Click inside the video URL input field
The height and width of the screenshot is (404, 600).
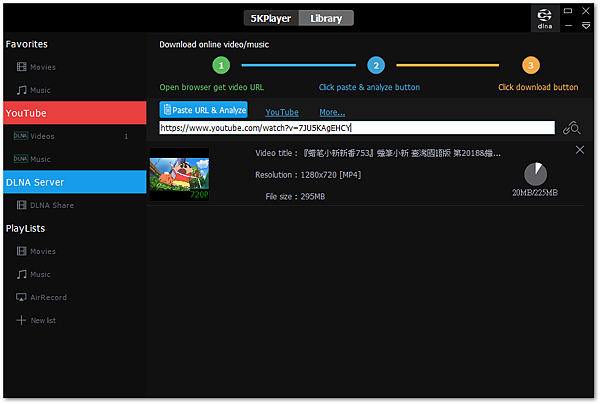357,128
